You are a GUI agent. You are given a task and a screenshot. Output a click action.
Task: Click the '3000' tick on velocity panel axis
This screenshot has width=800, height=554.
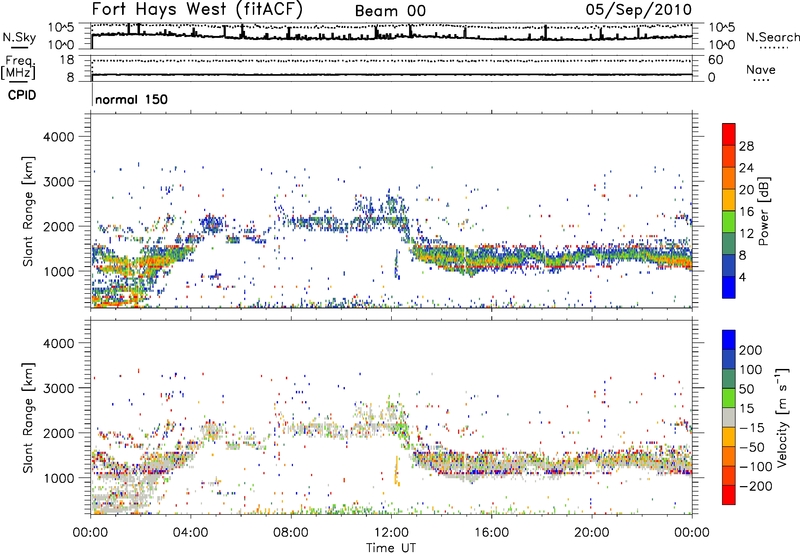(x=58, y=388)
